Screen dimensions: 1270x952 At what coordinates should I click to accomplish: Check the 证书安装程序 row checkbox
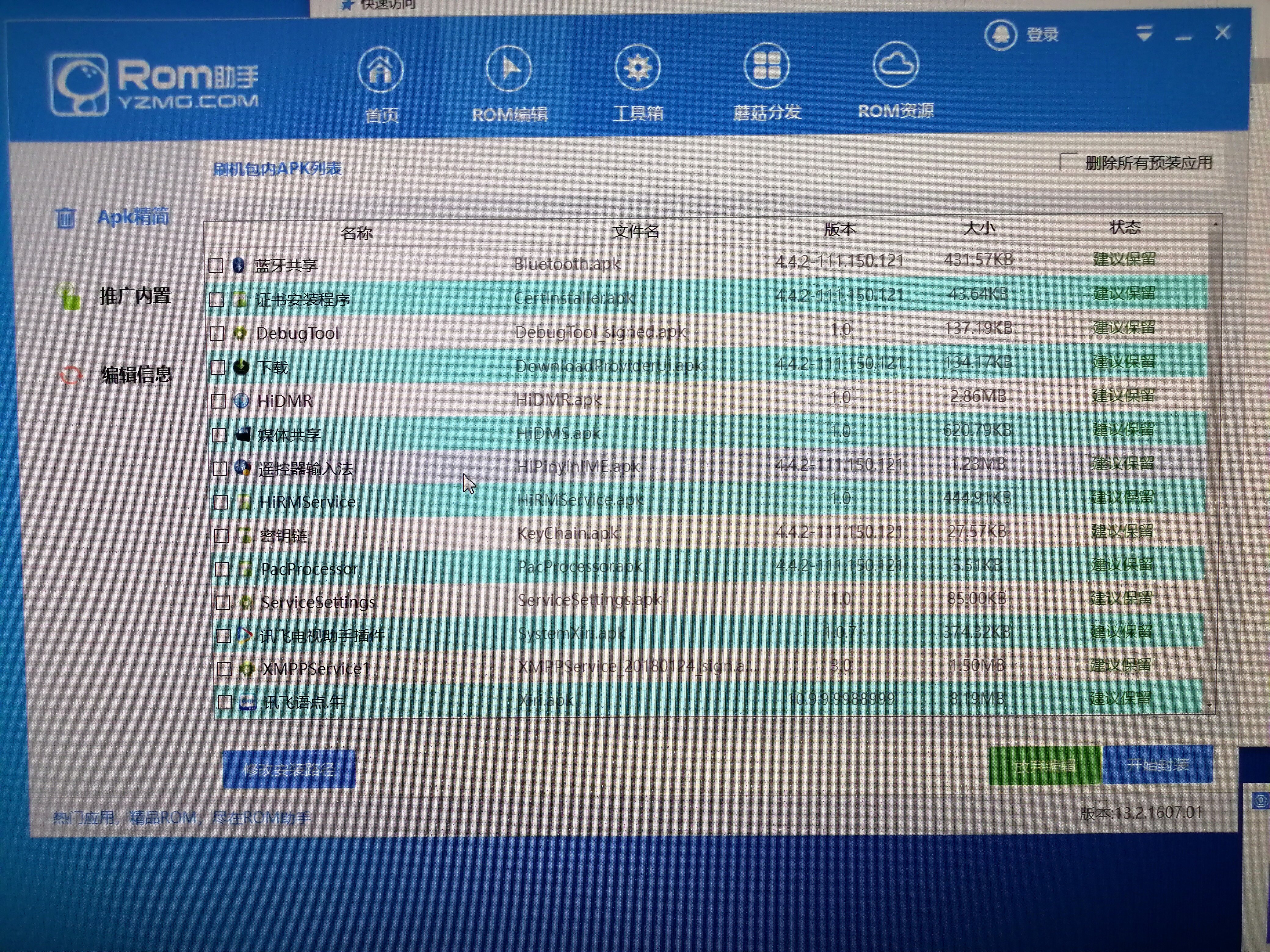tap(216, 300)
